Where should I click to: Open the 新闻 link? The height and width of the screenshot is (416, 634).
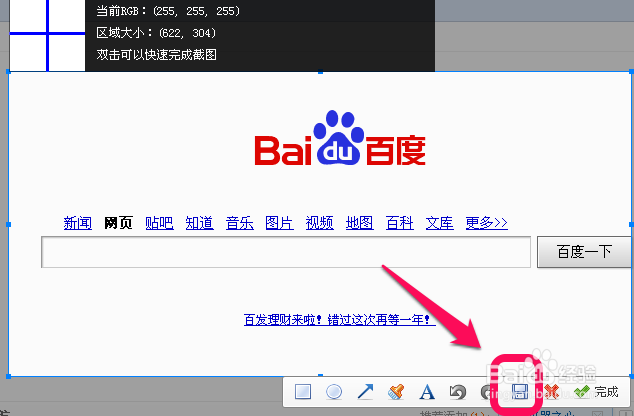(78, 223)
